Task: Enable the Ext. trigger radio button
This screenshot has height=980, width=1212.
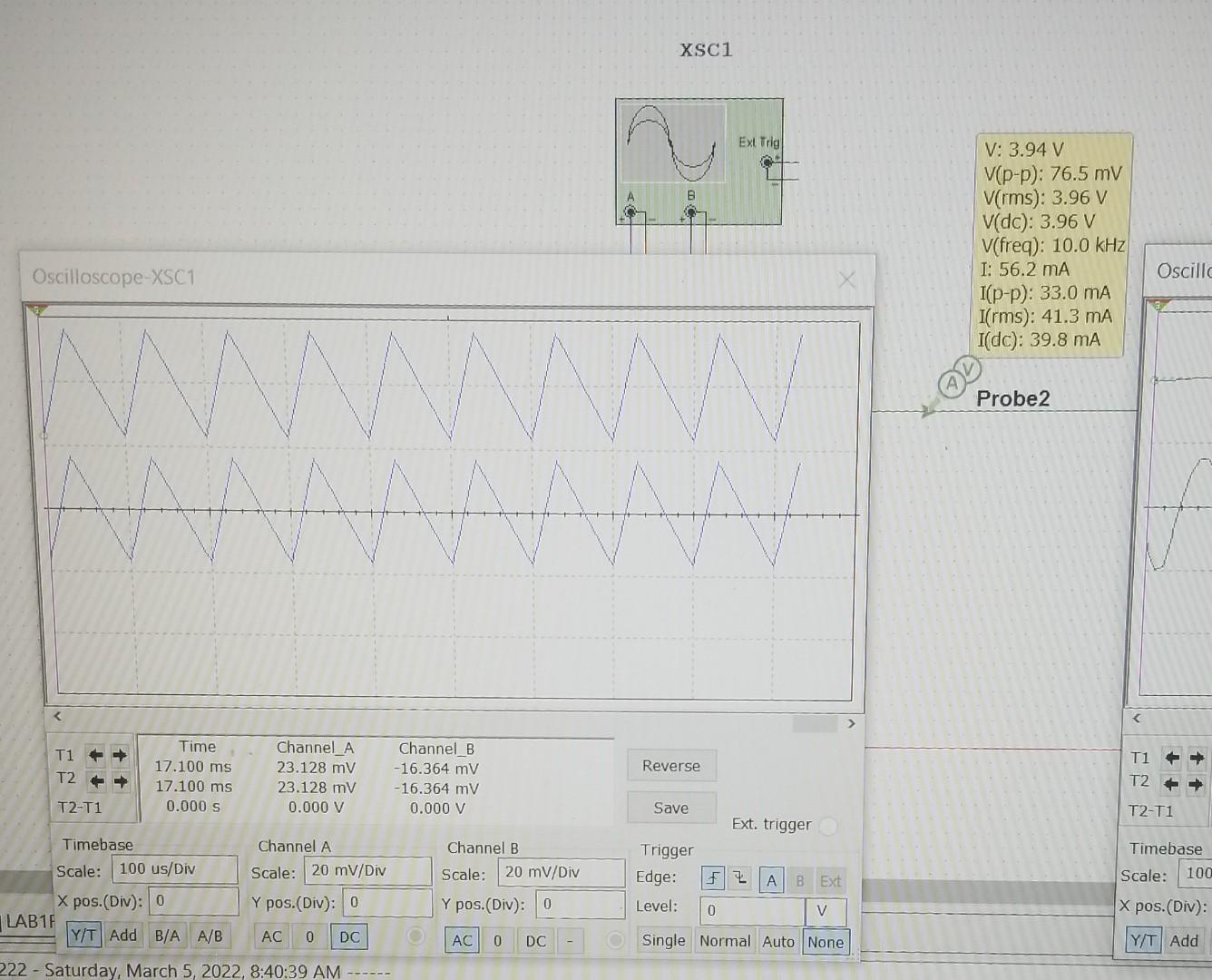Action: click(x=826, y=826)
